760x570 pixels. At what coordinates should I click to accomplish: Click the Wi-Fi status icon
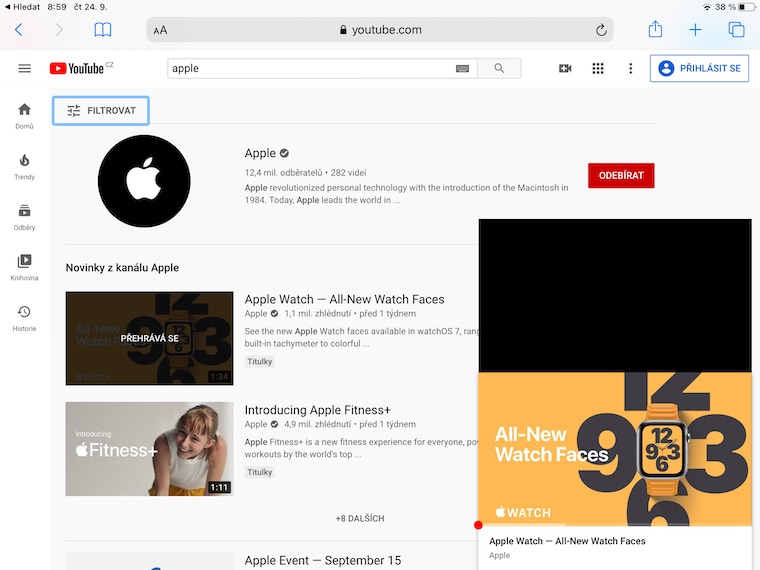[x=707, y=7]
